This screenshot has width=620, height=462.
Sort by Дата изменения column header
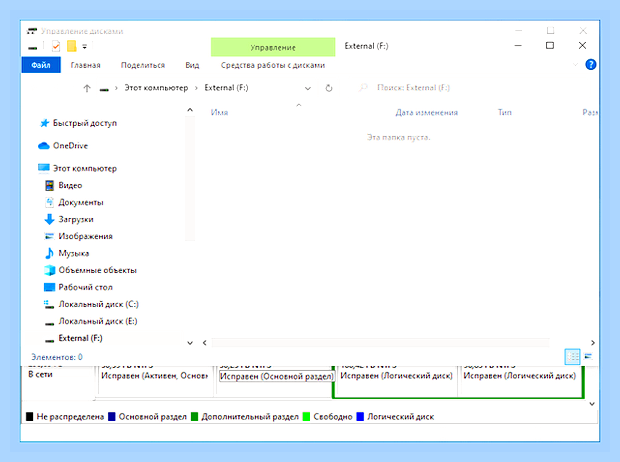click(427, 113)
